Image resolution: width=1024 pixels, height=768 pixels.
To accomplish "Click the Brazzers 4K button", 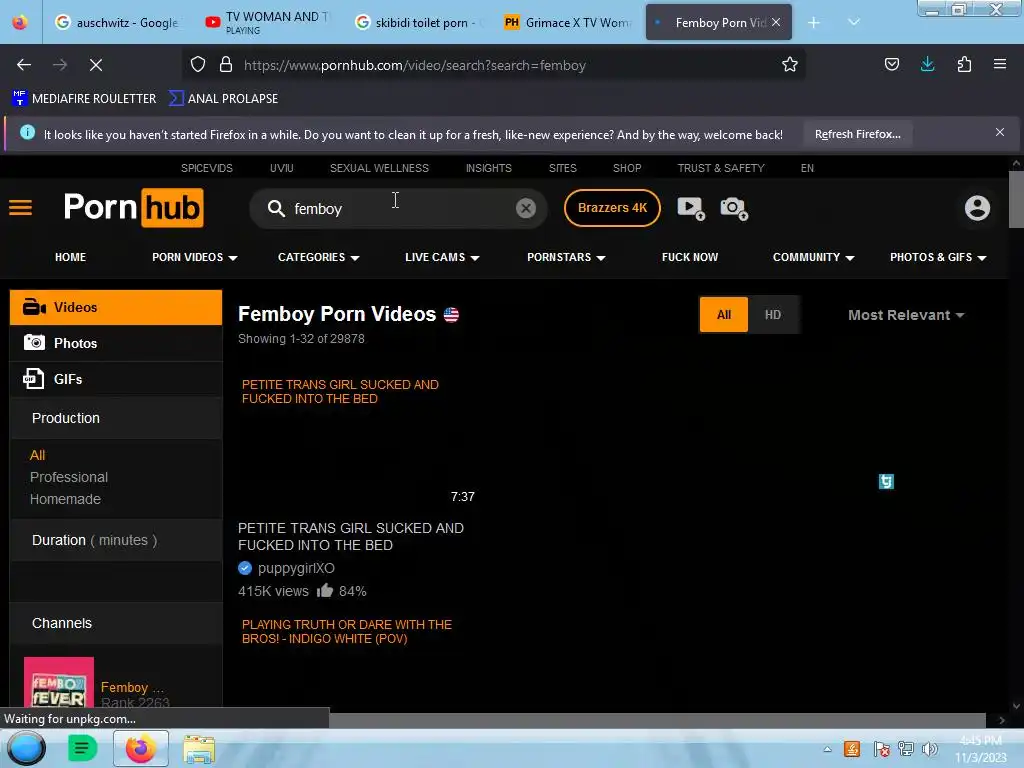I will [x=612, y=208].
